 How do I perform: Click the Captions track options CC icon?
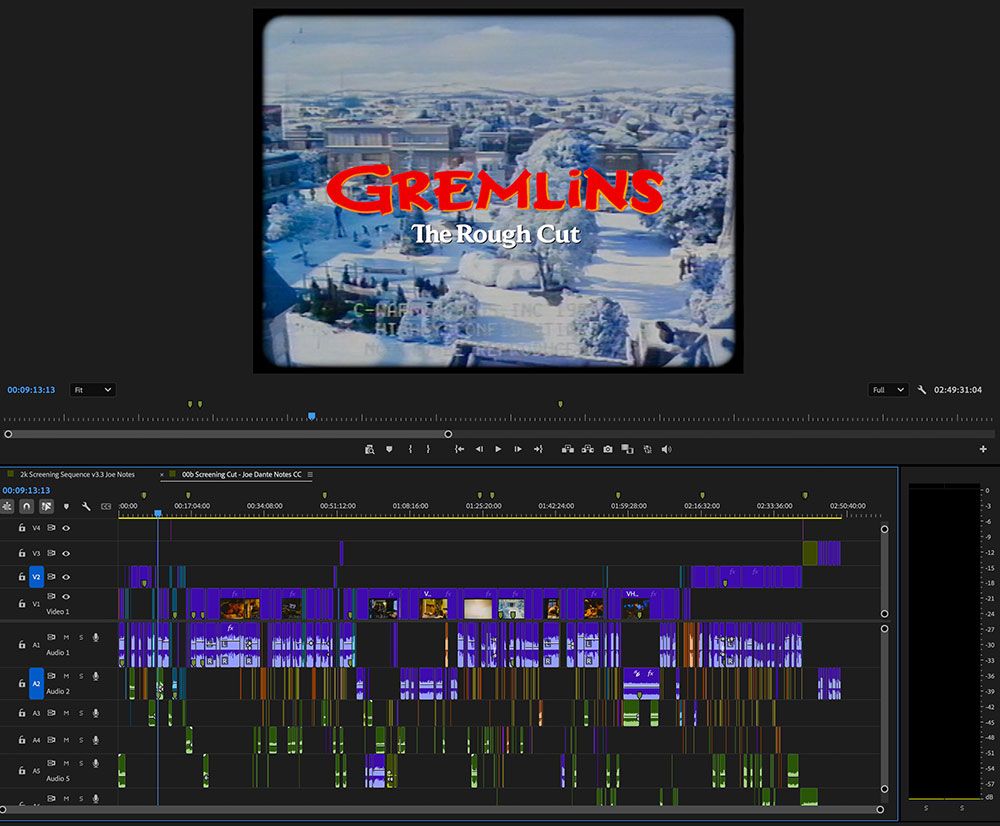pos(106,506)
